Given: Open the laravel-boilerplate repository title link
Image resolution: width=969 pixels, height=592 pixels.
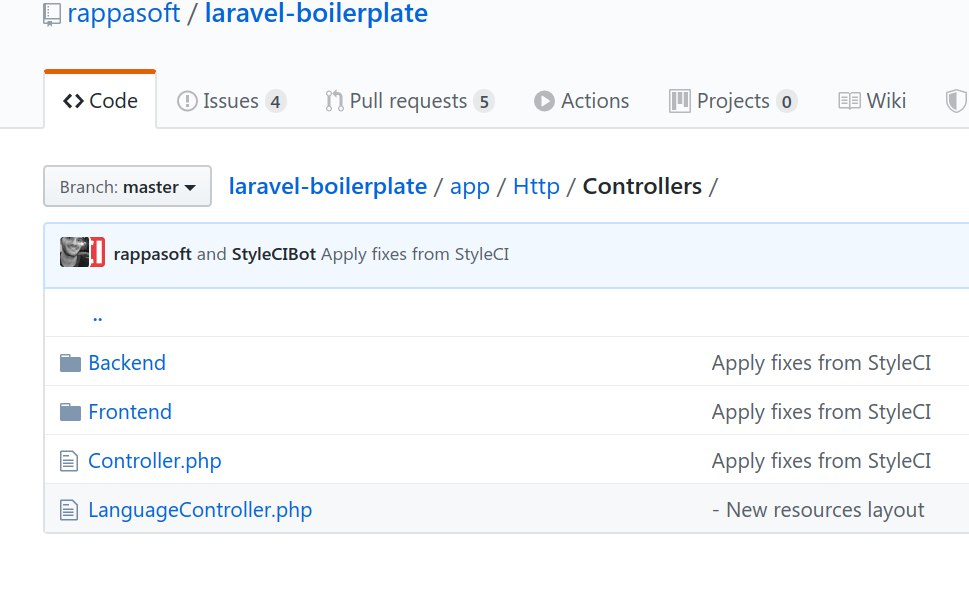Looking at the screenshot, I should [x=316, y=14].
